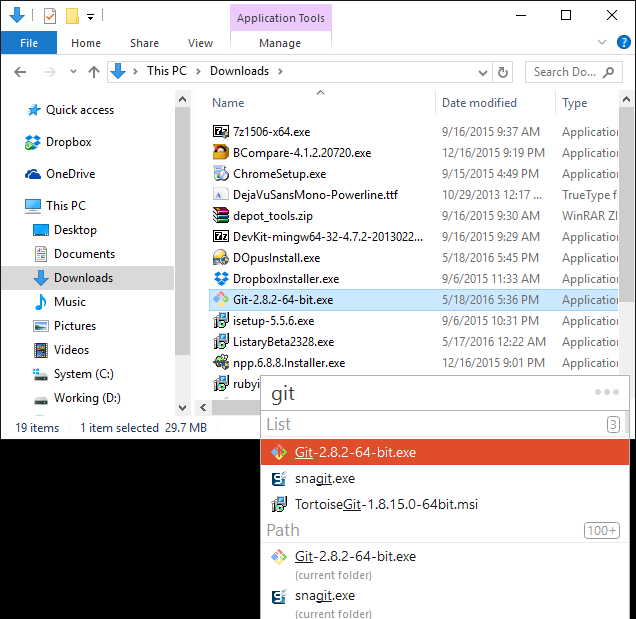Open the Recent locations dropdown arrow
This screenshot has height=619, width=636.
tap(73, 71)
